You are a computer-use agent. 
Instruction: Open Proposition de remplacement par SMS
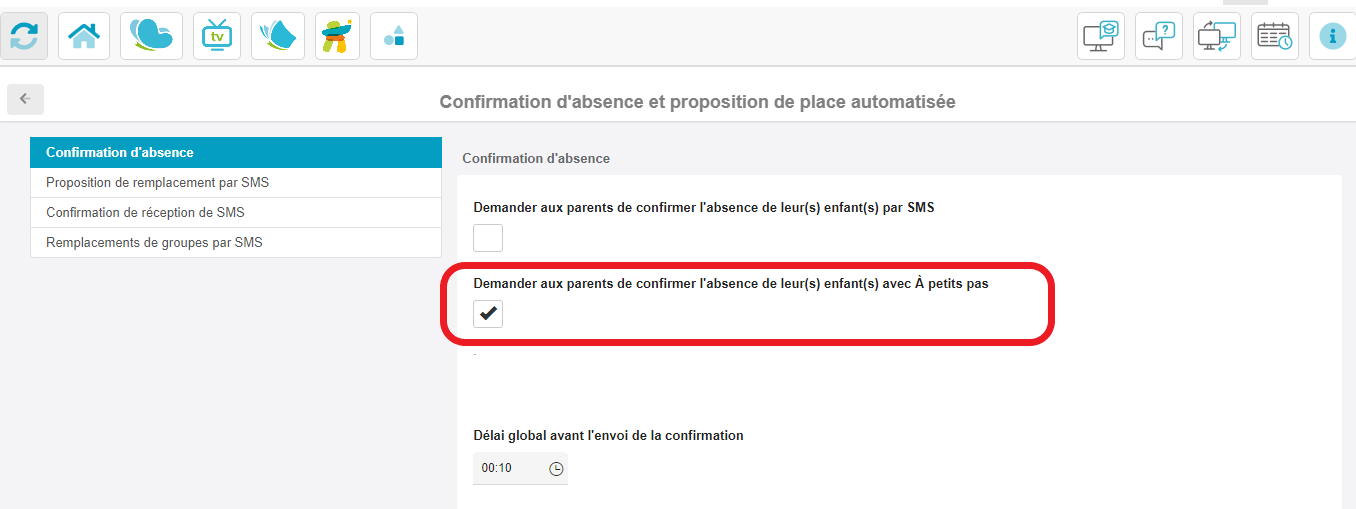tap(236, 183)
